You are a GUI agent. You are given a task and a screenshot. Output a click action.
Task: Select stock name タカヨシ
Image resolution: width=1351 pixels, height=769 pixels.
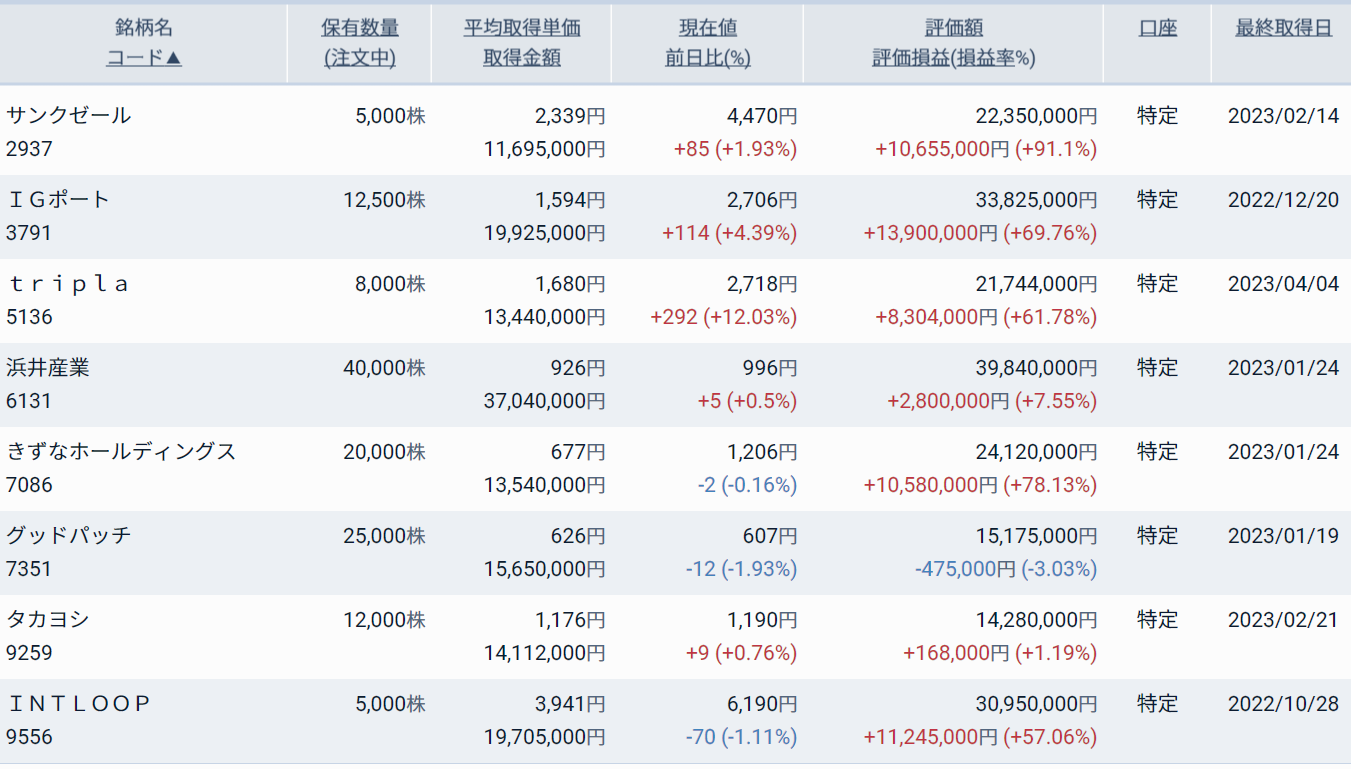coord(48,619)
